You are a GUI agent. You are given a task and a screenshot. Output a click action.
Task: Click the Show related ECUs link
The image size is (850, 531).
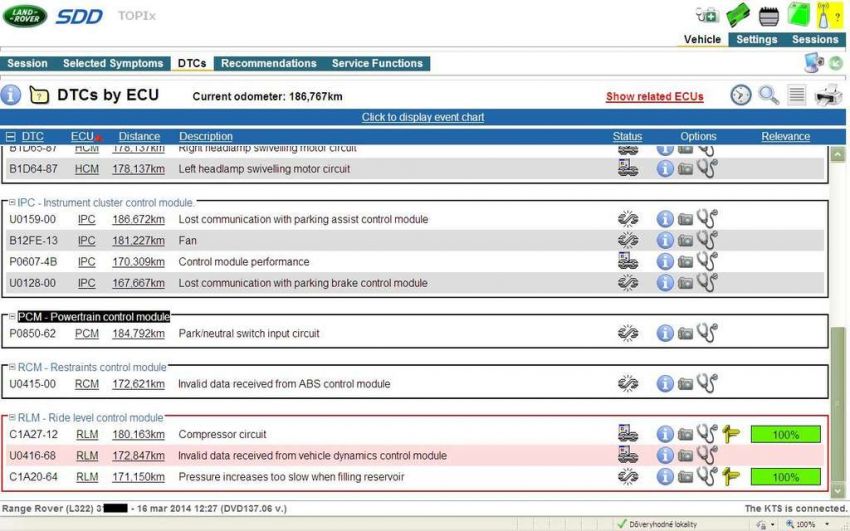click(x=654, y=97)
